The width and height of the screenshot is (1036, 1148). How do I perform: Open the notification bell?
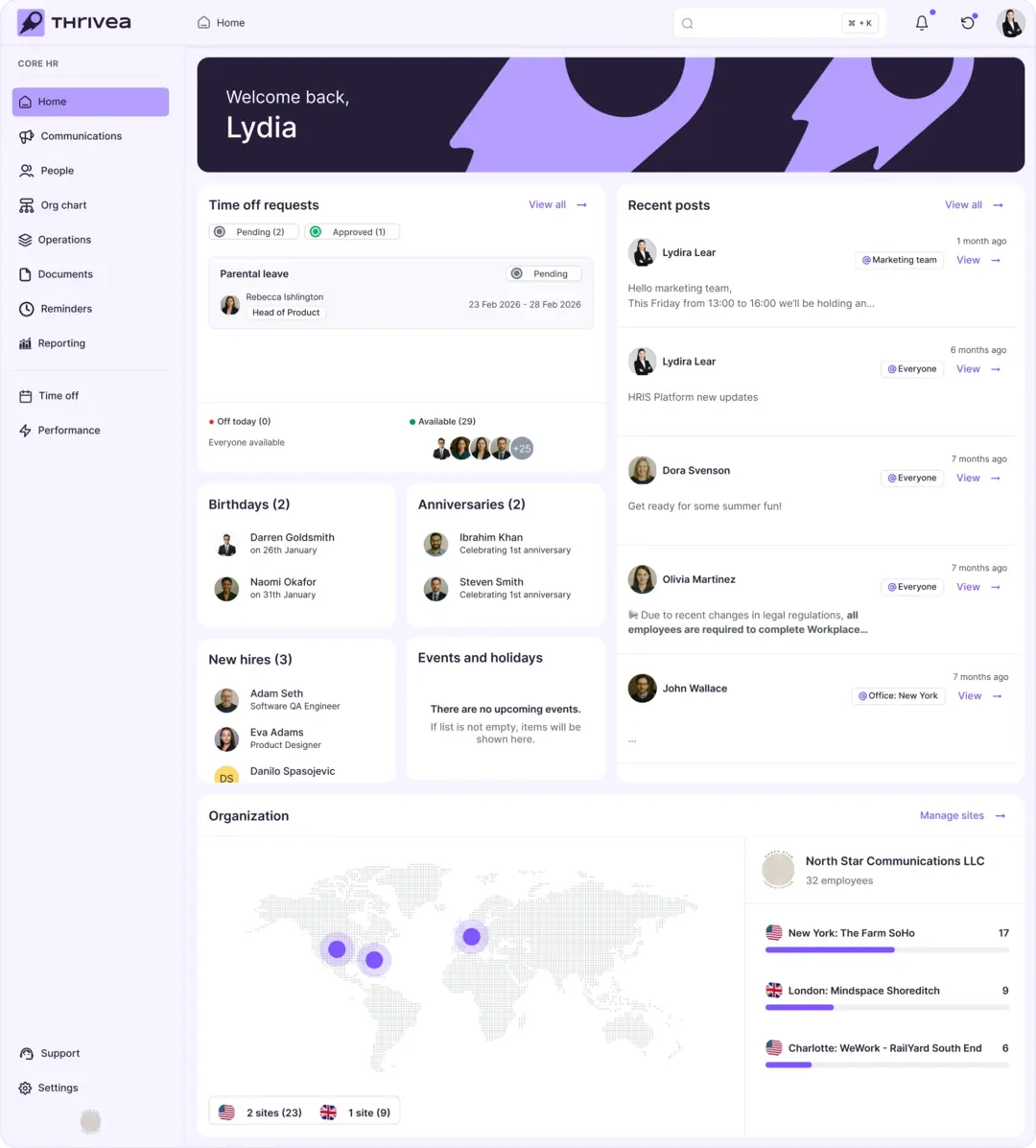click(x=921, y=21)
